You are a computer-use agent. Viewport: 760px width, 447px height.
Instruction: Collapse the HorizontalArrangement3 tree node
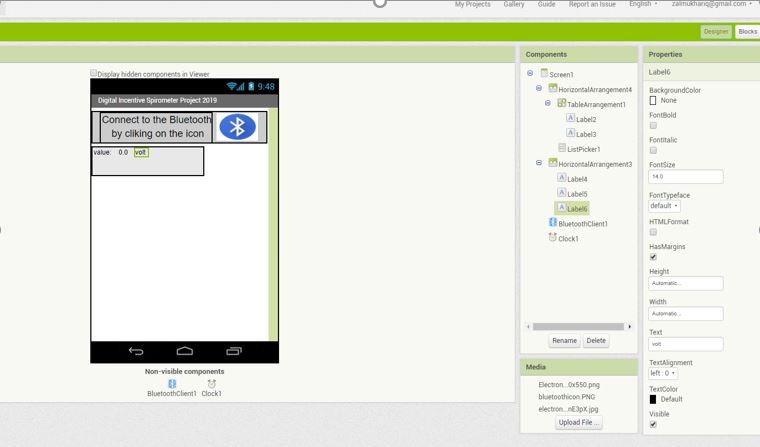click(538, 163)
